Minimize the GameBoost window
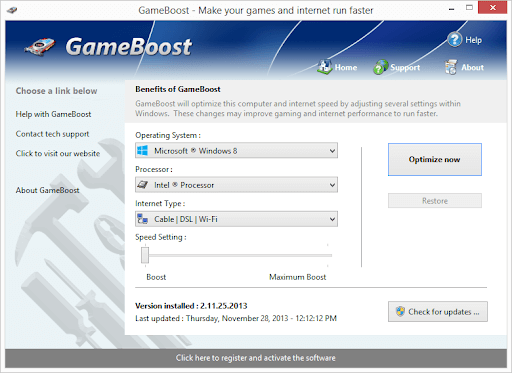The width and height of the screenshot is (512, 373). (x=452, y=8)
